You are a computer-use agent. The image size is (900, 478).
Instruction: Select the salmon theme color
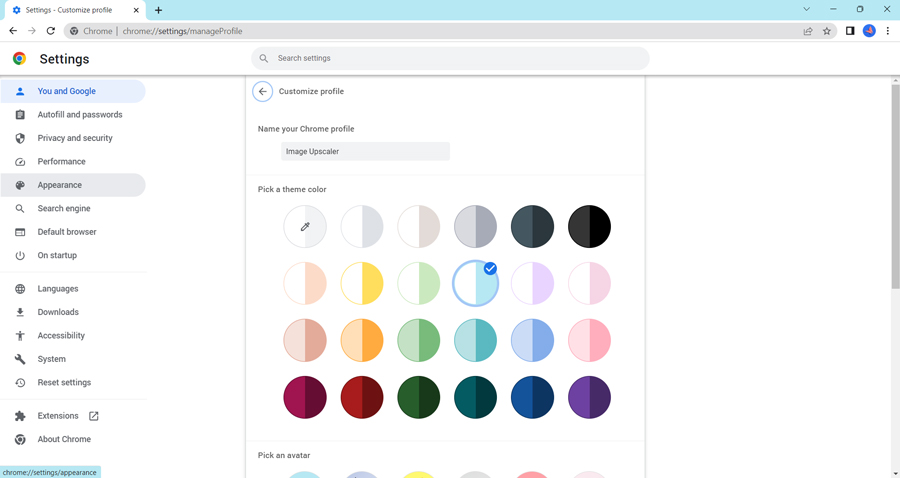pos(305,340)
